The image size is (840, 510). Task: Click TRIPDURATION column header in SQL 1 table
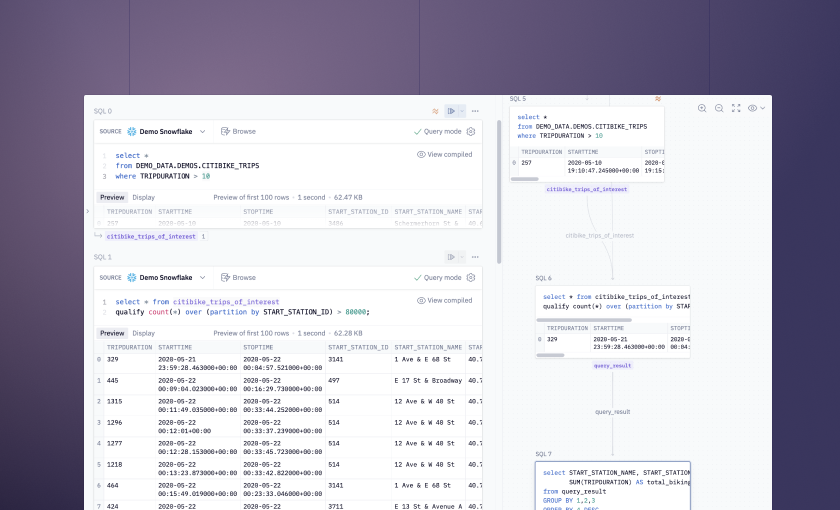pyautogui.click(x=130, y=347)
